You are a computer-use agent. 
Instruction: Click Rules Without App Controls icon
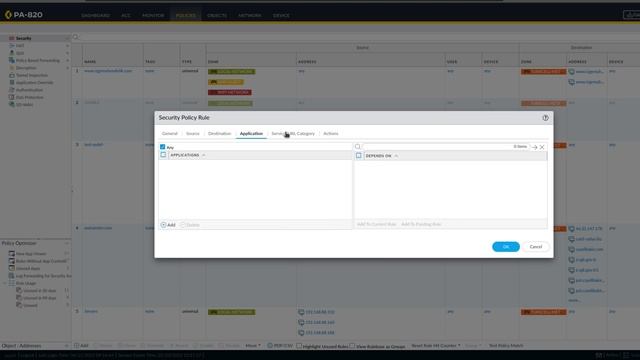coord(11,261)
